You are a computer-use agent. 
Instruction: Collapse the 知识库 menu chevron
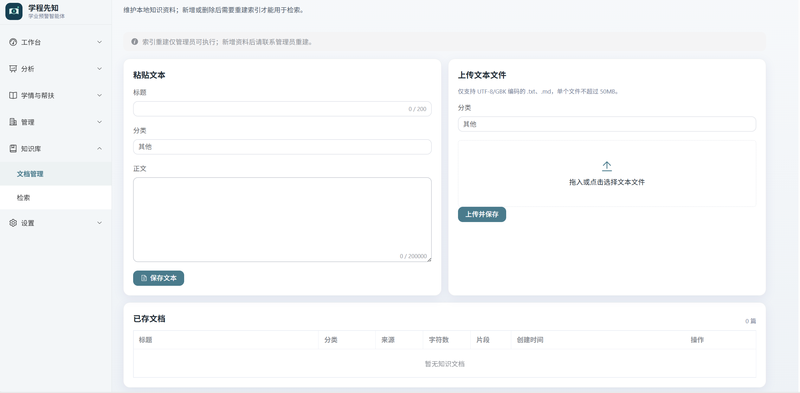click(99, 149)
